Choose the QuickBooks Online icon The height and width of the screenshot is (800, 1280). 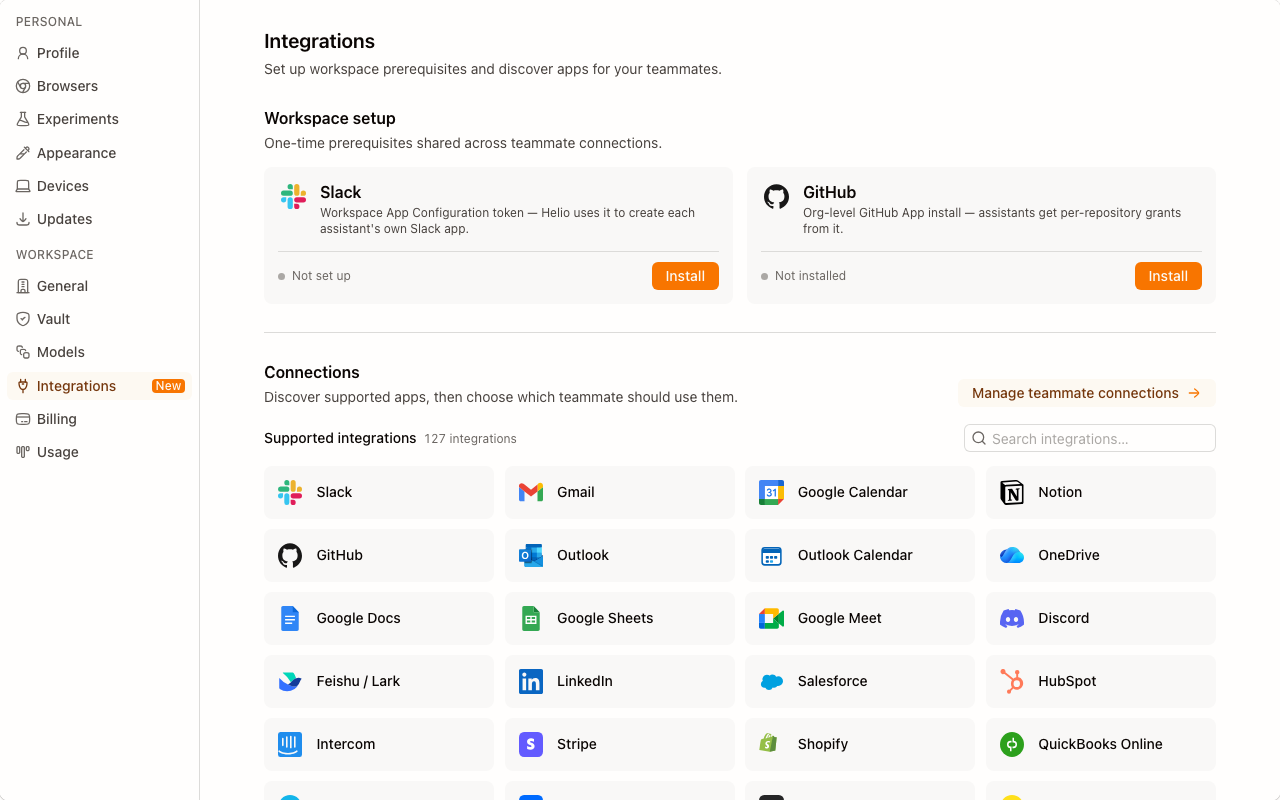(1012, 744)
